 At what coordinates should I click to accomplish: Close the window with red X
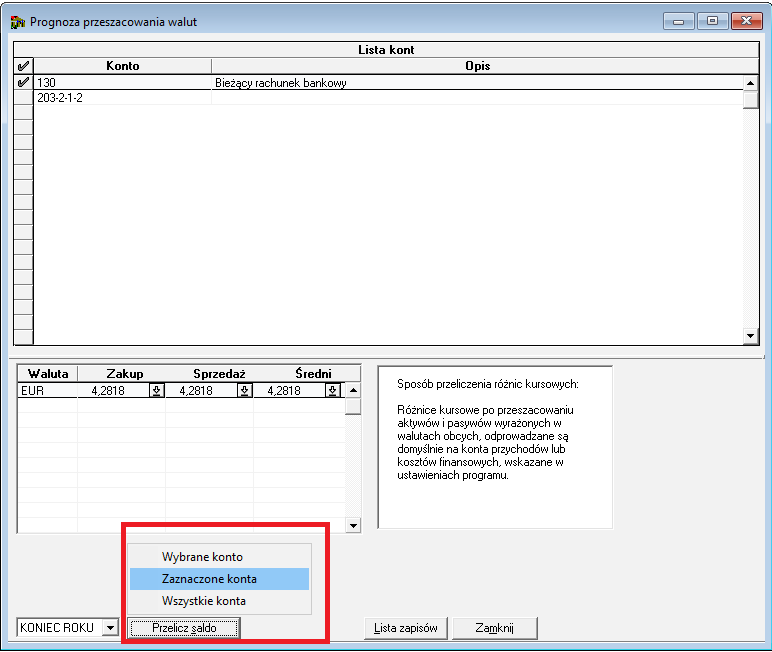click(x=746, y=22)
